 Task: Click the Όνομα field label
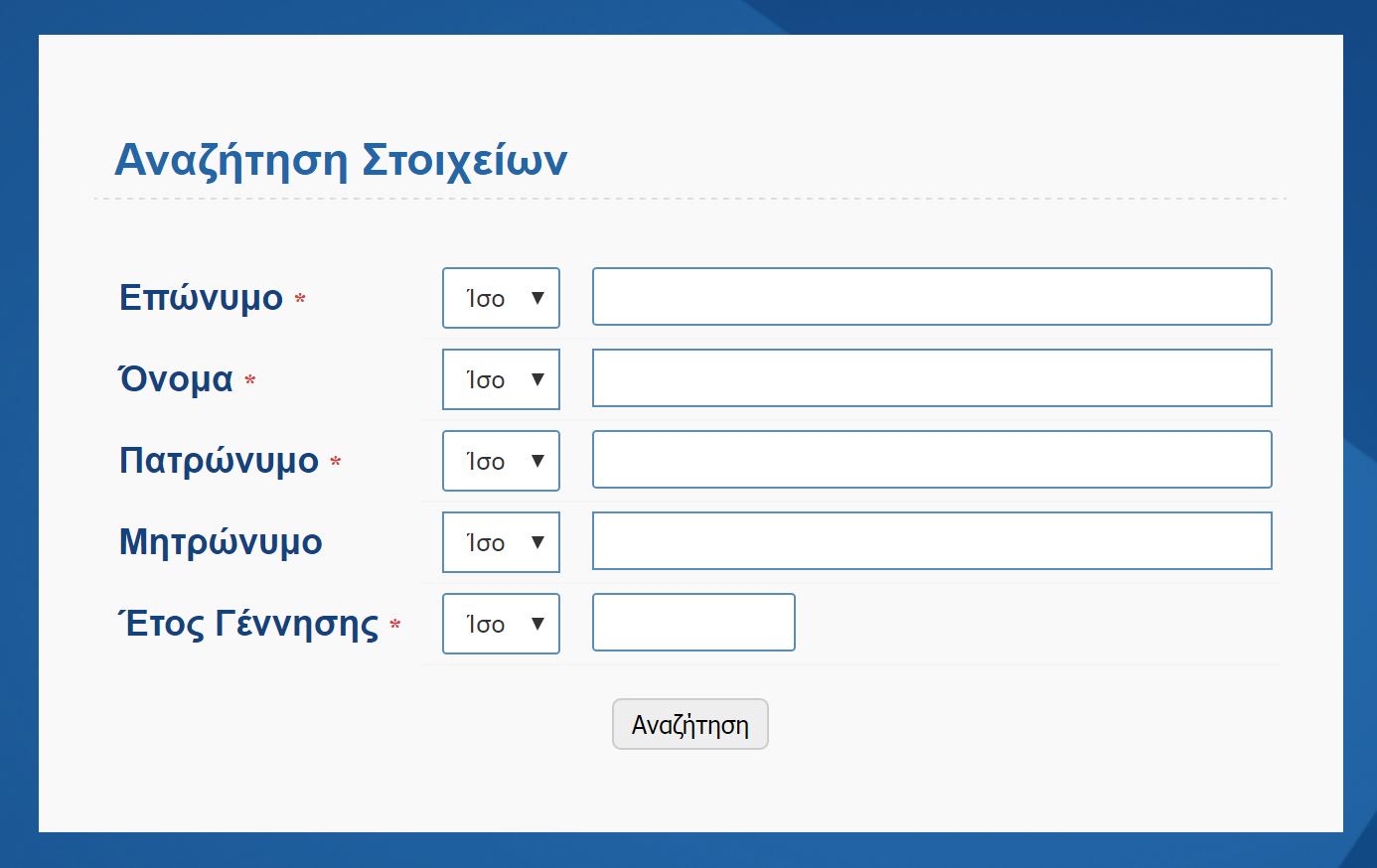176,379
